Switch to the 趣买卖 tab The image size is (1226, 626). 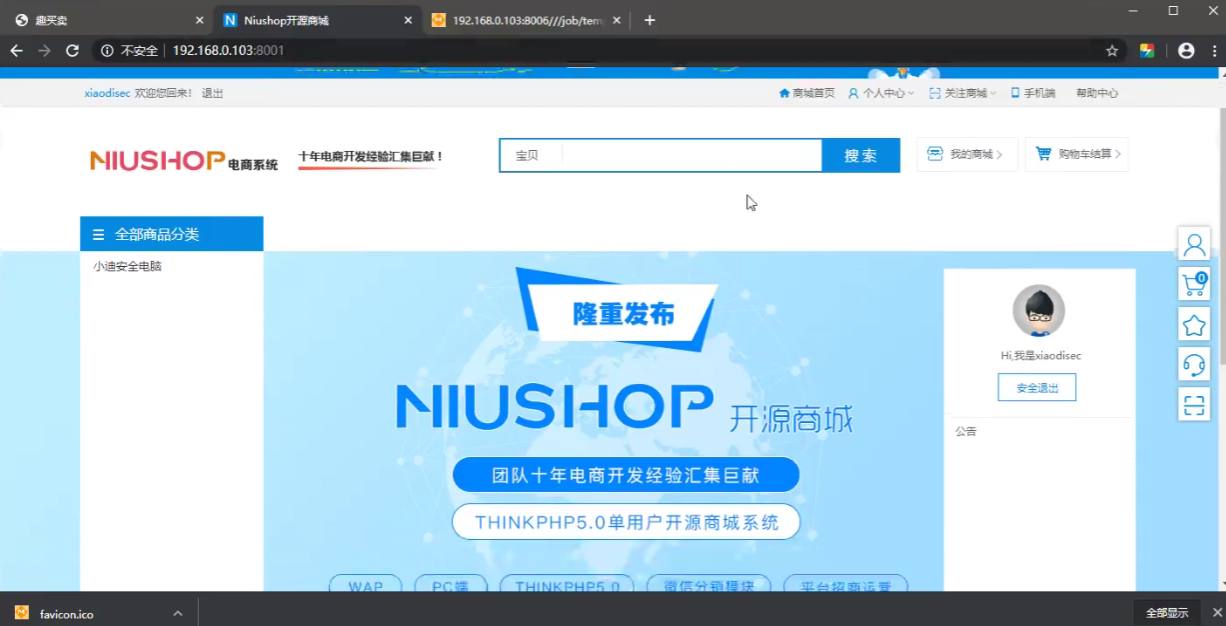click(x=108, y=20)
